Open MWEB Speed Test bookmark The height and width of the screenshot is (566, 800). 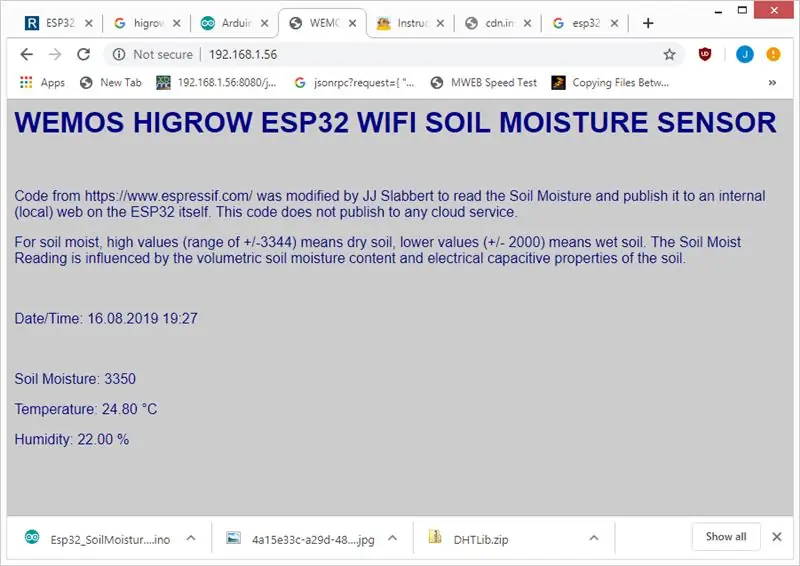click(x=484, y=83)
